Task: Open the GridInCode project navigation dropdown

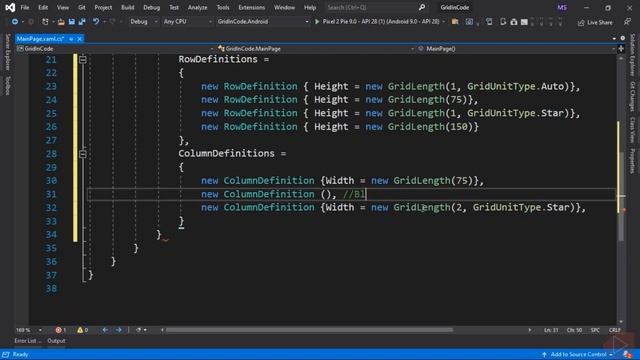Action: (115, 49)
